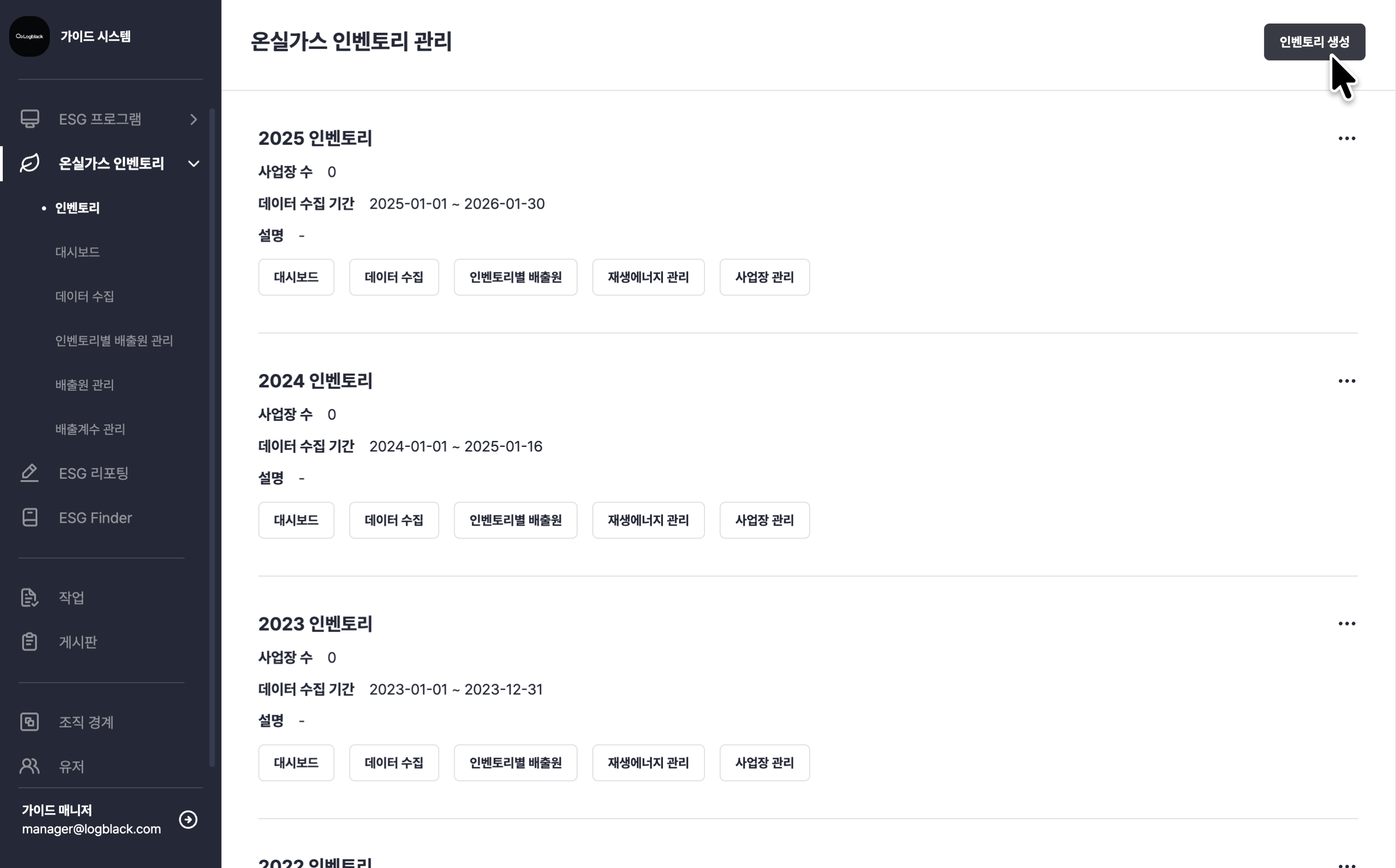Open the 2025 인벤토리 more options menu

point(1347,139)
